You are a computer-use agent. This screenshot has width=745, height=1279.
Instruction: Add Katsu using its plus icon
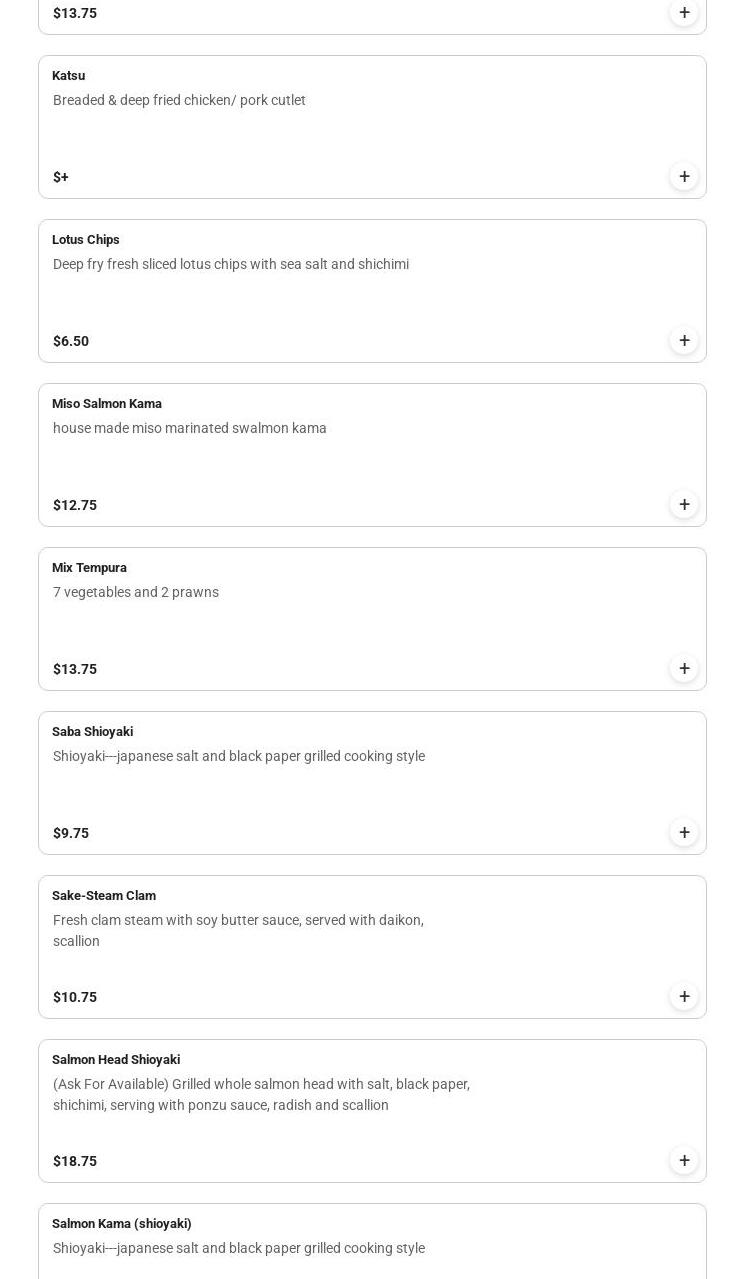(x=684, y=177)
